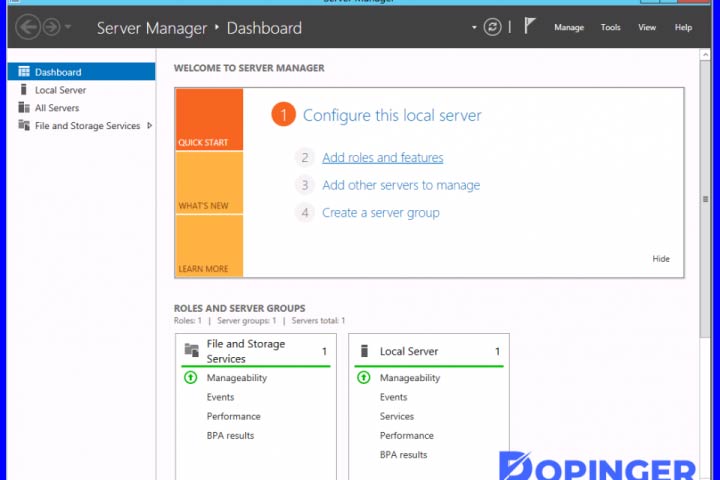Click green status icon in File and Storage tile
This screenshot has width=720, height=480.
coord(191,378)
